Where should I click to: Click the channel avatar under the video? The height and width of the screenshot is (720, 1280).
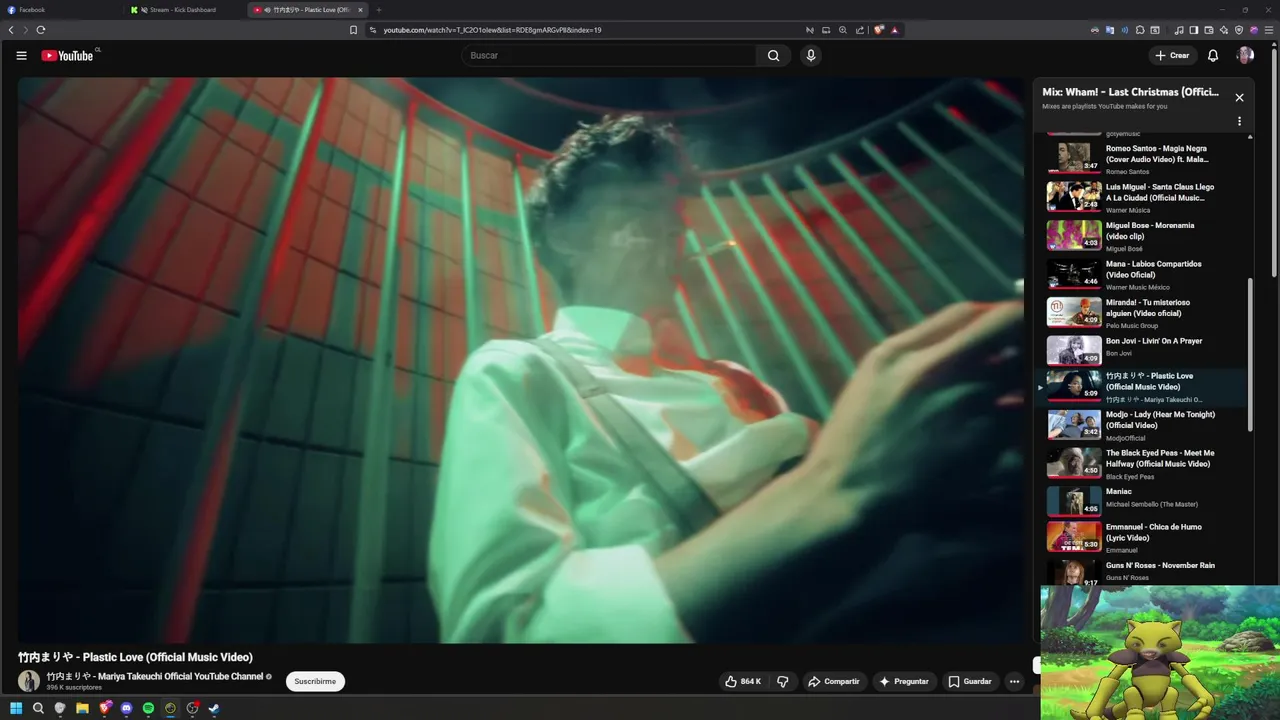pos(29,681)
